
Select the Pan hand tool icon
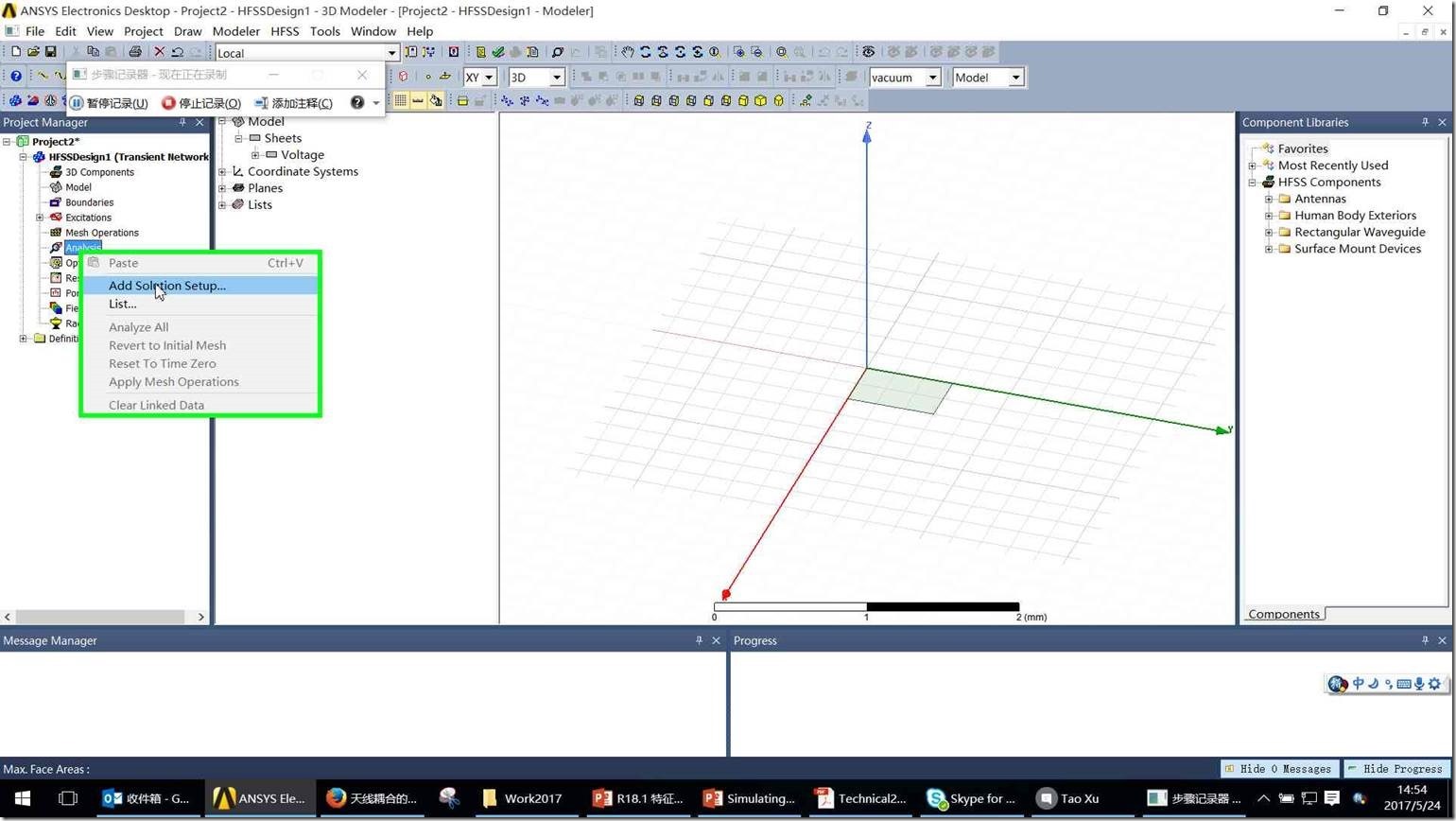627,52
